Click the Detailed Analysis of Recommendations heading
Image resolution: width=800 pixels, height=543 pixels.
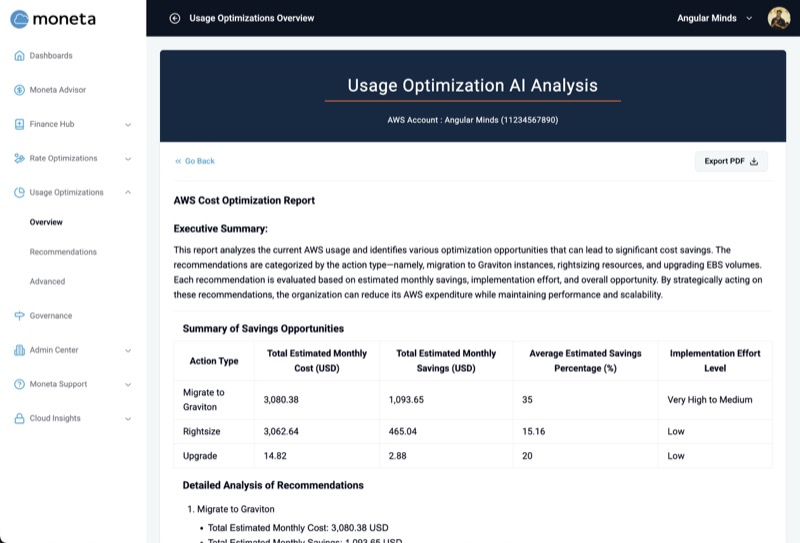273,485
